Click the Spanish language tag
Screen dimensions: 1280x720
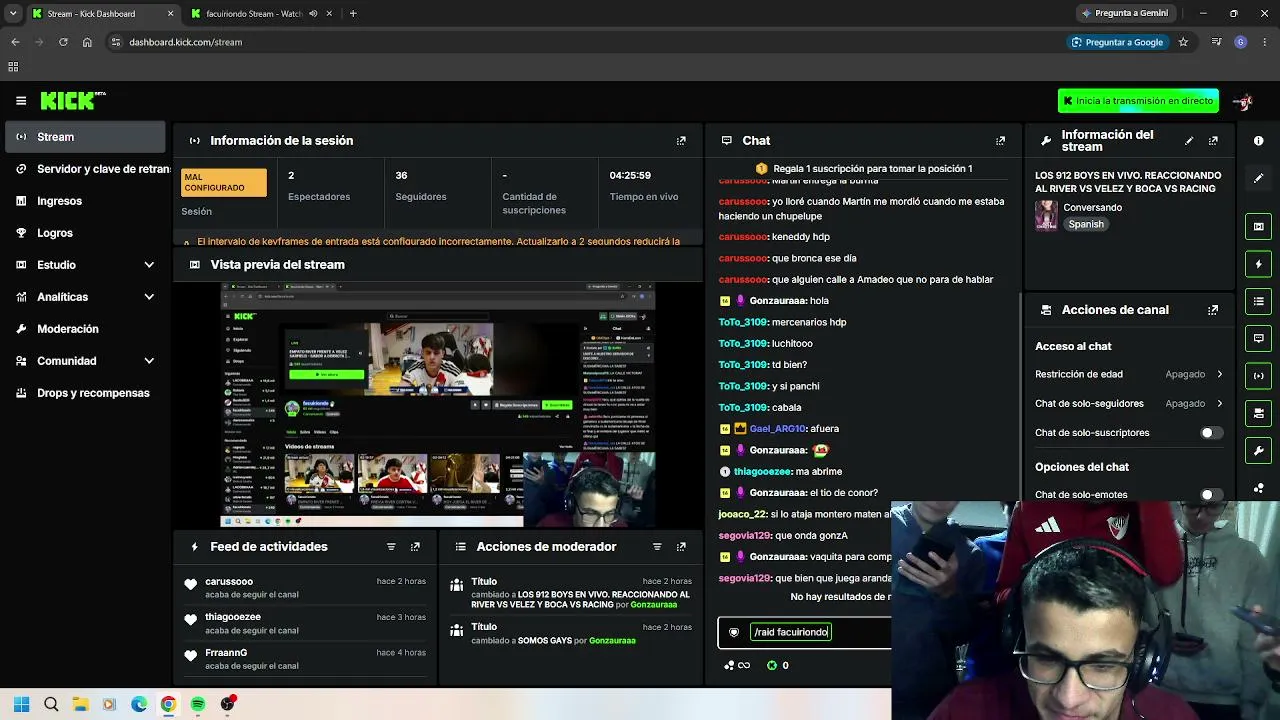tap(1086, 225)
